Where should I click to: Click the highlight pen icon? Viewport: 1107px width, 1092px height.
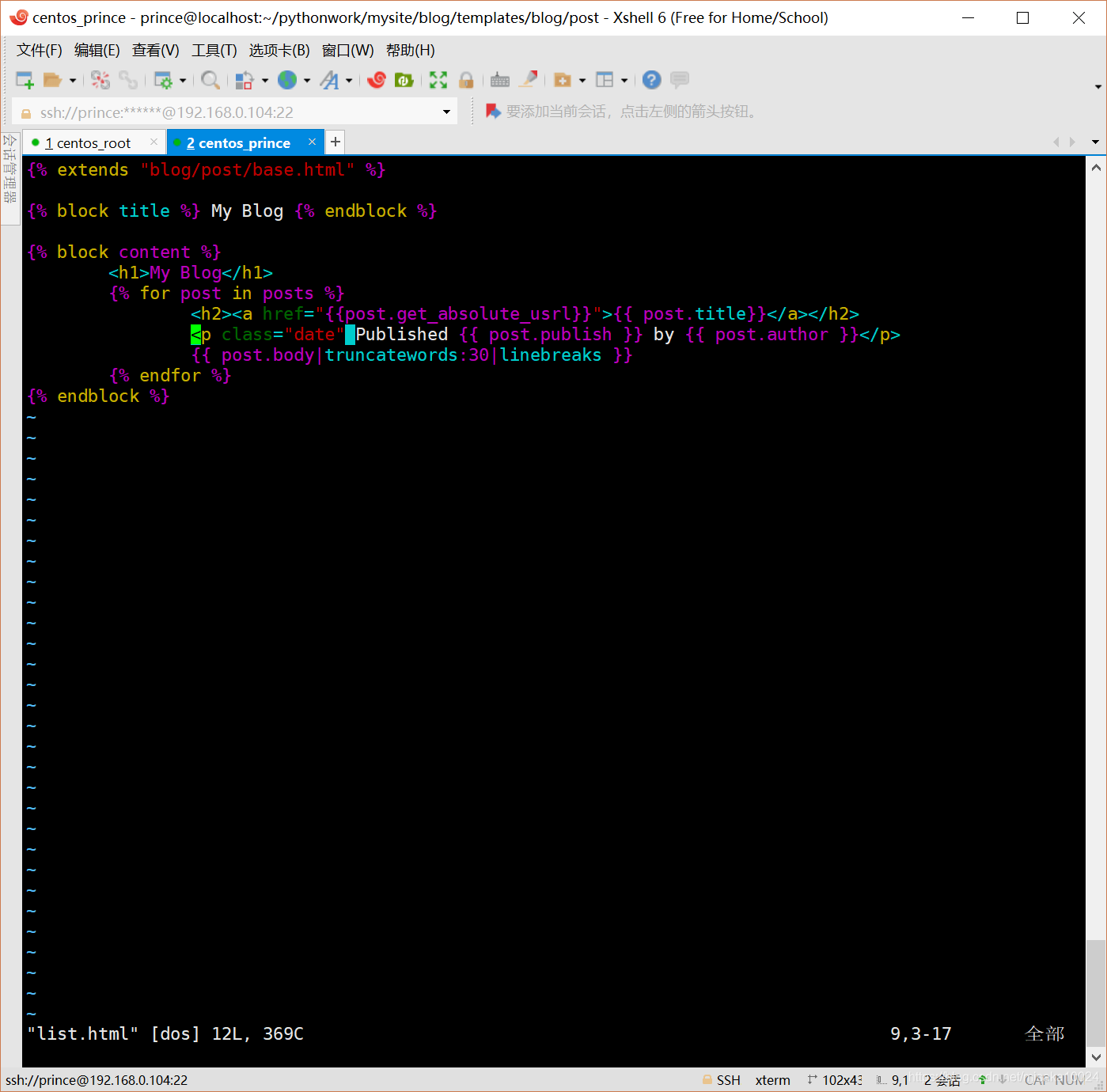pos(529,79)
